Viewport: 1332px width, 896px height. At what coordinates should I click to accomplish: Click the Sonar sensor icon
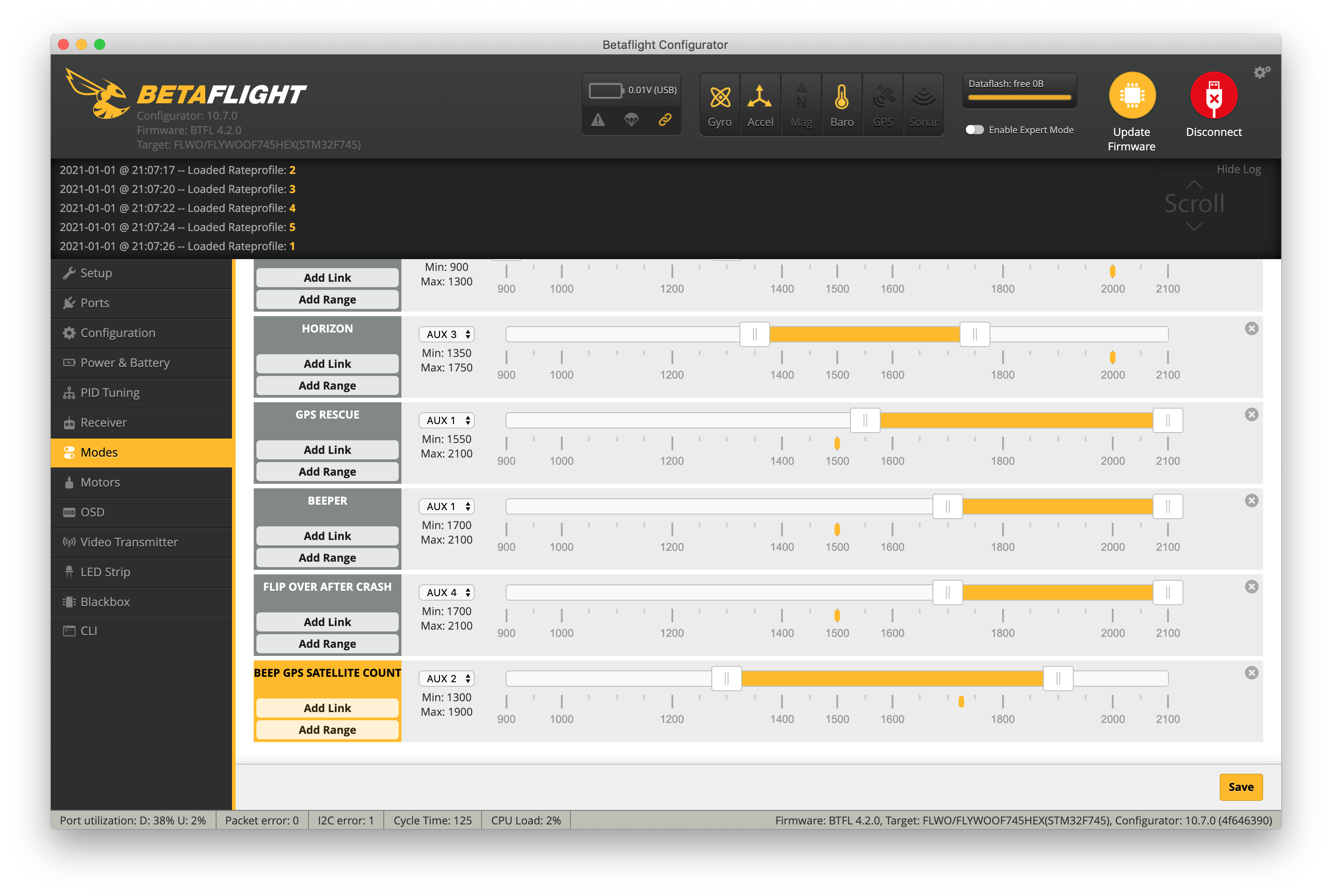pos(923,105)
